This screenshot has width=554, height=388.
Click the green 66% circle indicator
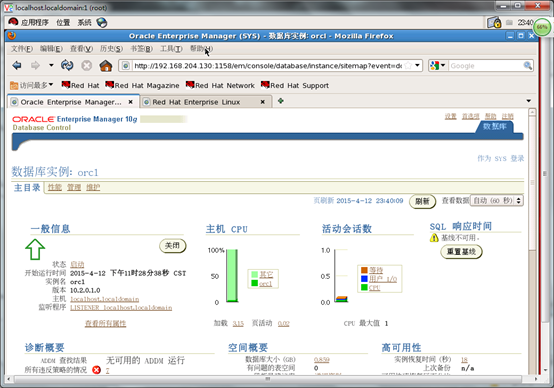(x=542, y=27)
